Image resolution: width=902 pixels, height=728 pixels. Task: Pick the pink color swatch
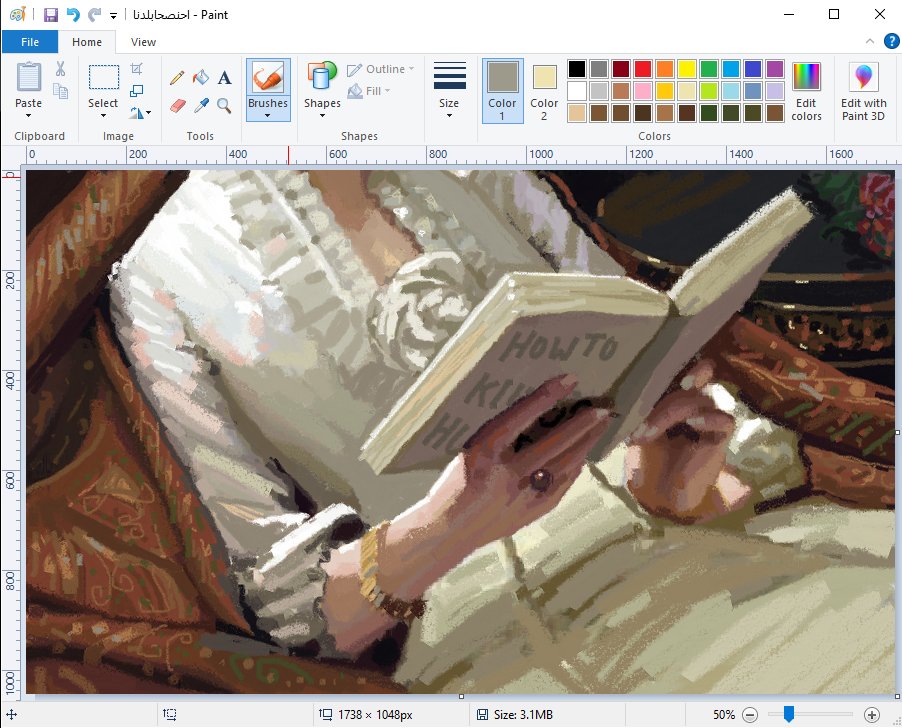click(643, 91)
